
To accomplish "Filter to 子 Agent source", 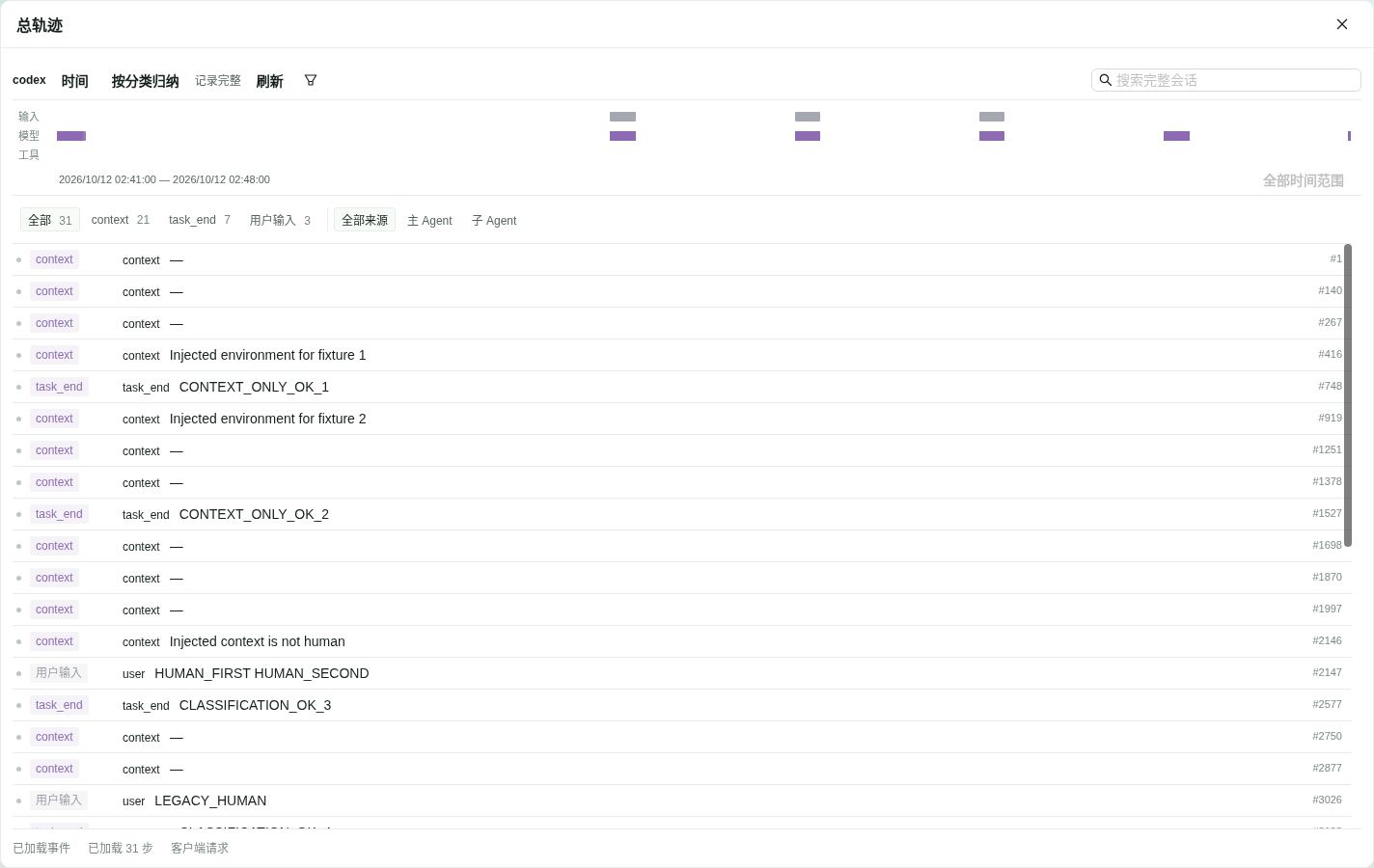I will pos(494,221).
